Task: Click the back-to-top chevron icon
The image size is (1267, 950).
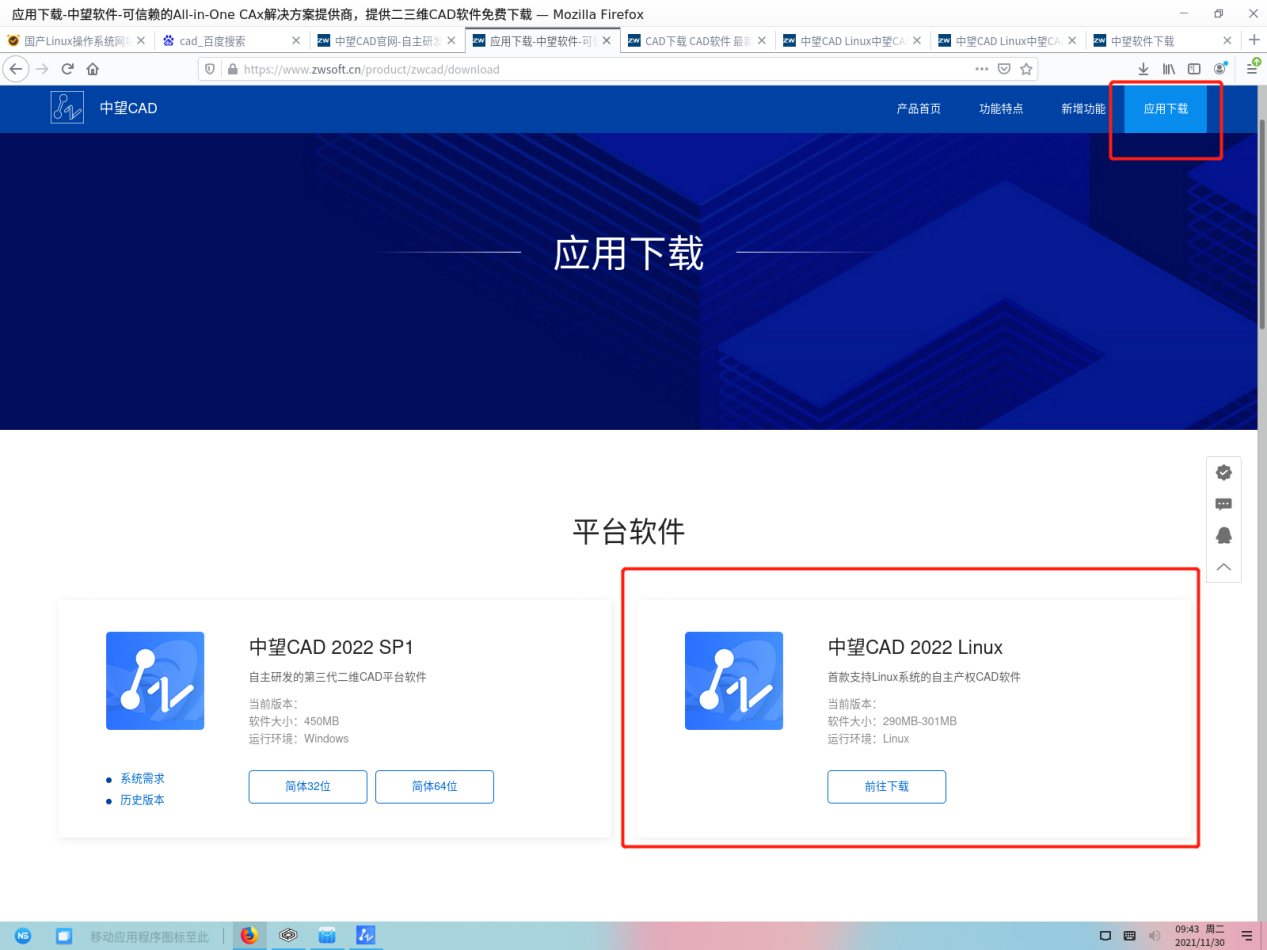Action: (1223, 567)
